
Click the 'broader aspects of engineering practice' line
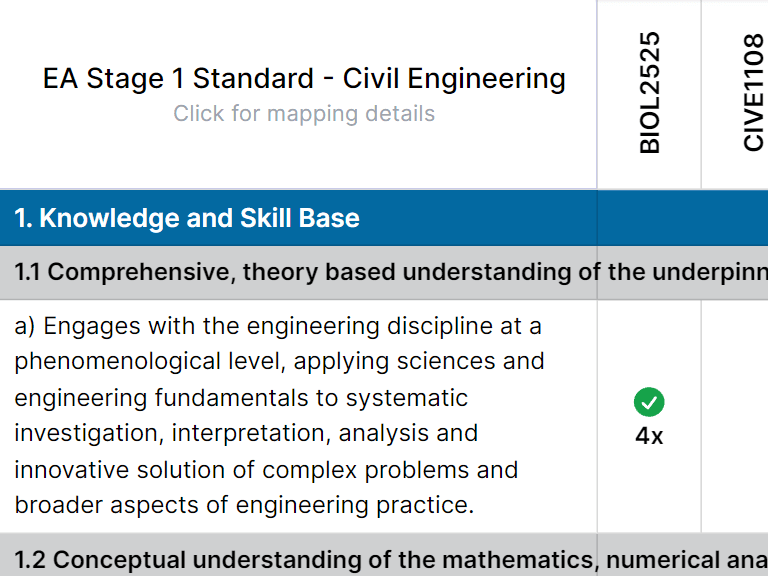pyautogui.click(x=244, y=506)
